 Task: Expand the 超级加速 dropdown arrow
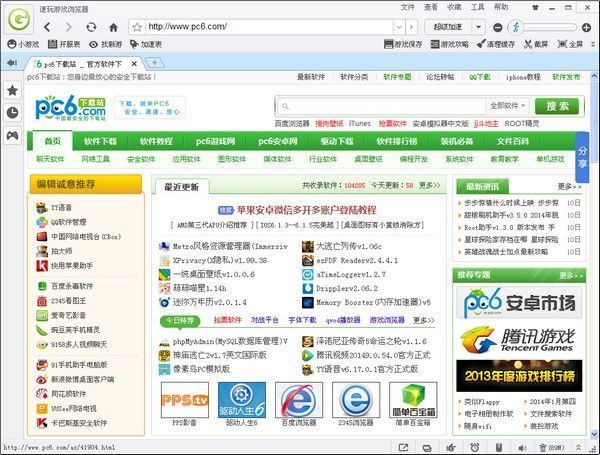coord(478,27)
